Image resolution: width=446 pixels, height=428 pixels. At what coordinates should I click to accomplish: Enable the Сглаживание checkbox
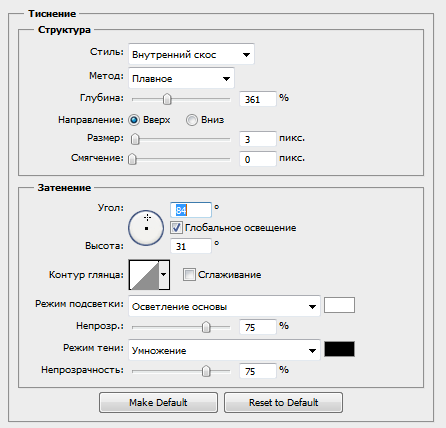point(189,275)
